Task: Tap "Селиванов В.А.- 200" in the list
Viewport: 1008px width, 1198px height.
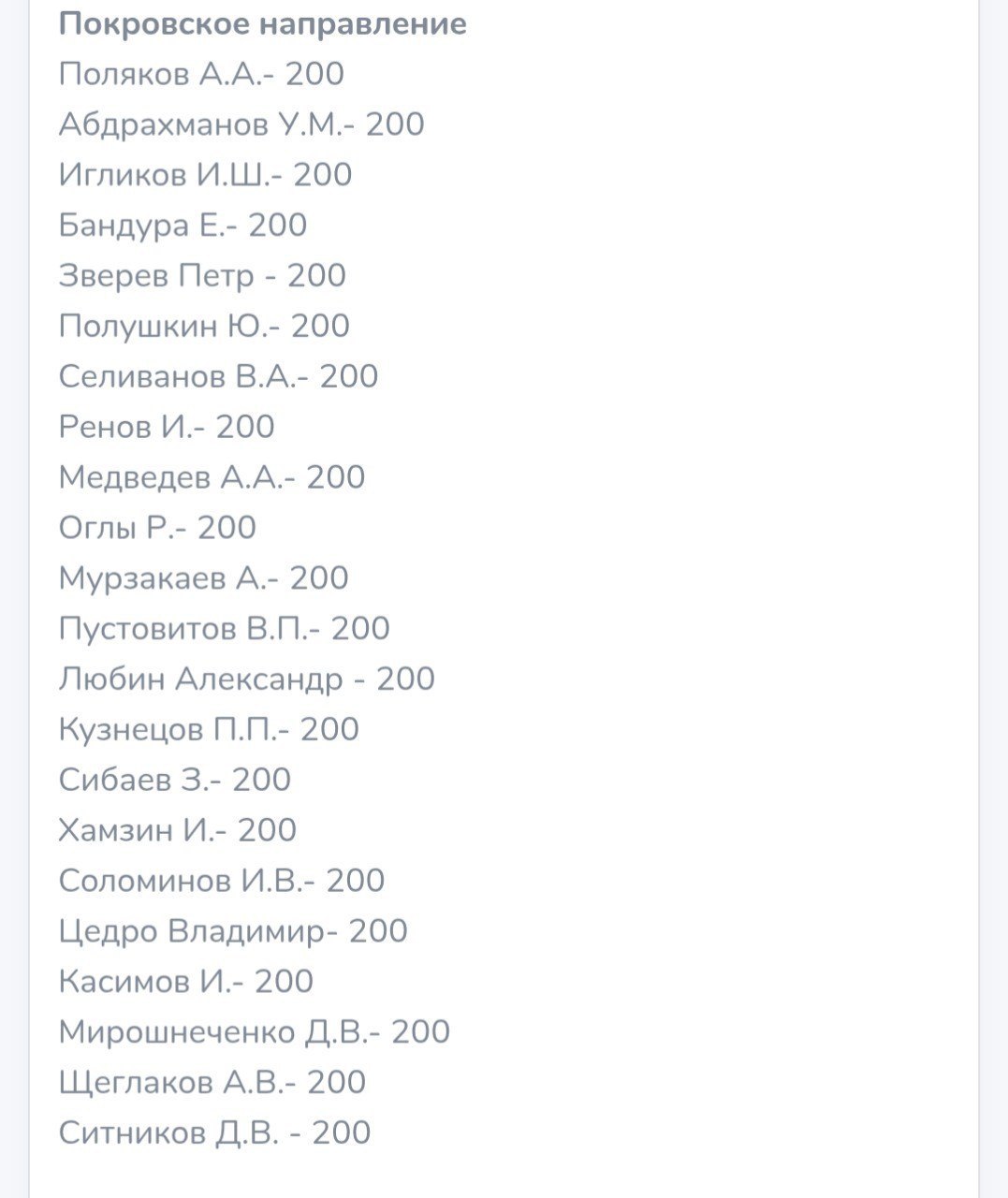Action: pyautogui.click(x=218, y=377)
